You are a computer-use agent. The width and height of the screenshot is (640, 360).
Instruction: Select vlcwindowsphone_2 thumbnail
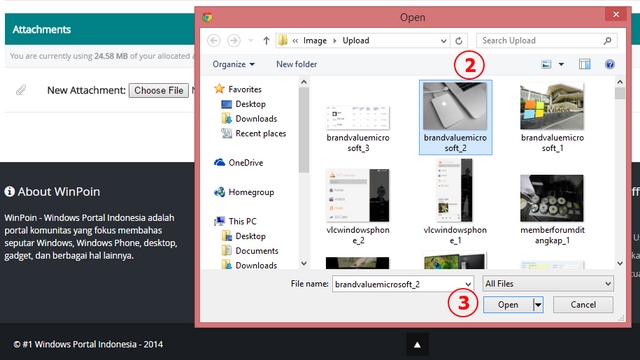(x=358, y=196)
